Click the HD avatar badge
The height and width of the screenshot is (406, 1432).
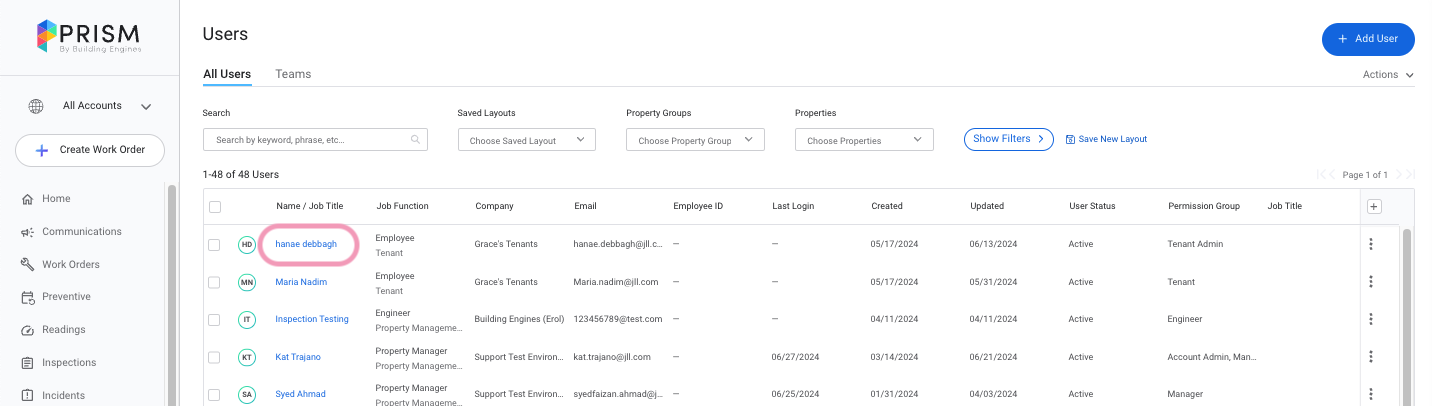[247, 244]
